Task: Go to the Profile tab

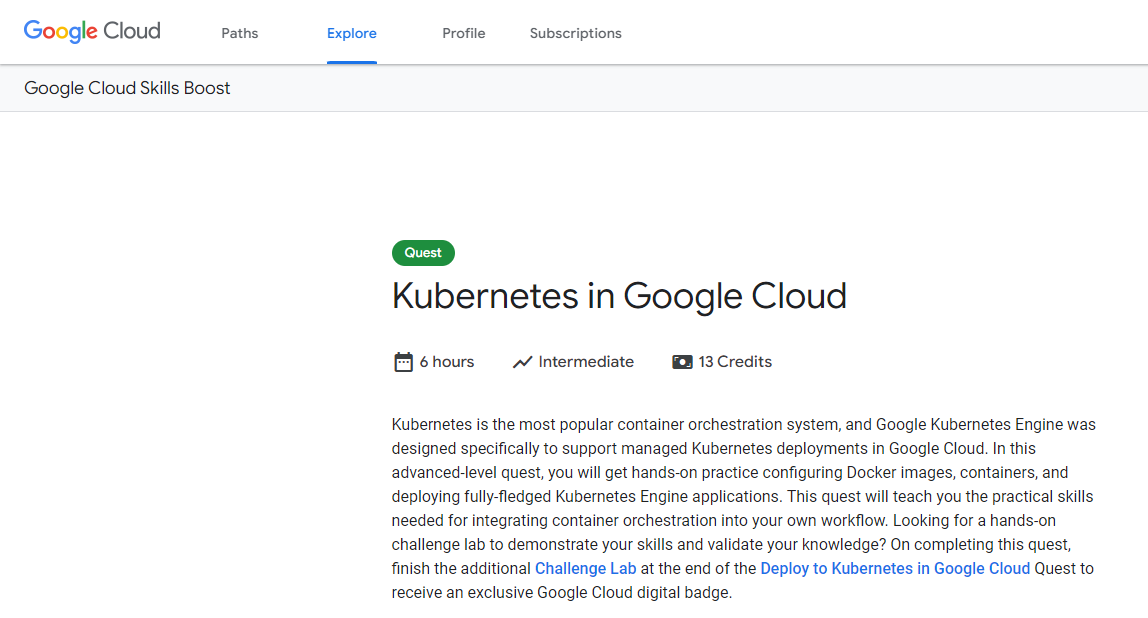Action: [463, 33]
